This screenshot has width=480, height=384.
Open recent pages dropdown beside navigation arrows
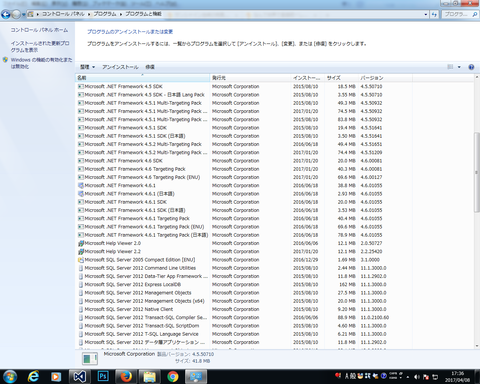coord(23,15)
